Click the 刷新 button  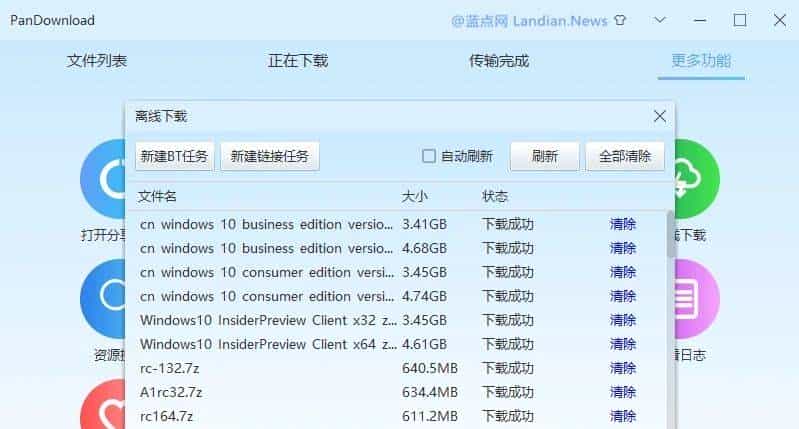tap(545, 156)
